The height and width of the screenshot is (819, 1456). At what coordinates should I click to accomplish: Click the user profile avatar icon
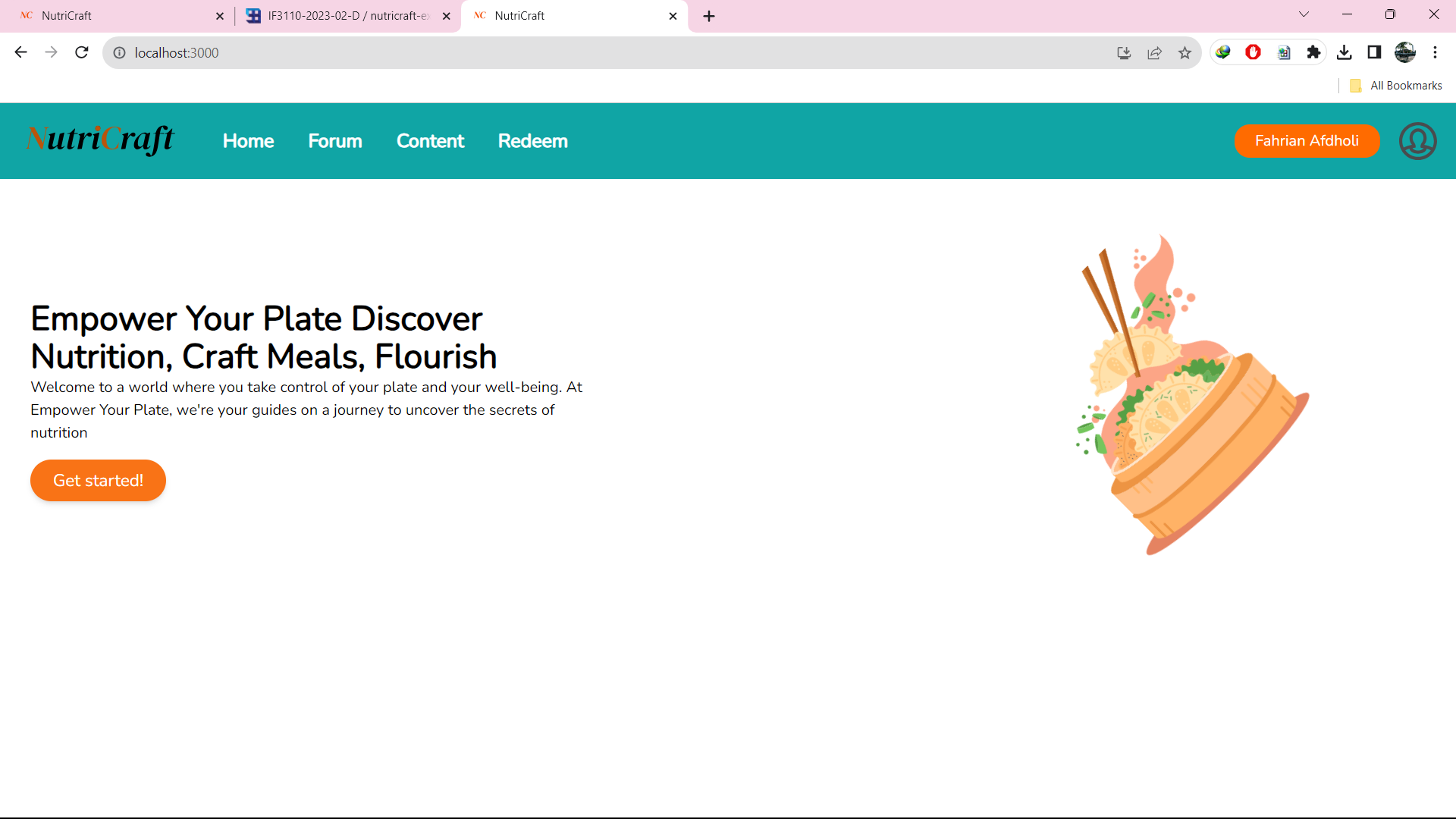point(1417,141)
